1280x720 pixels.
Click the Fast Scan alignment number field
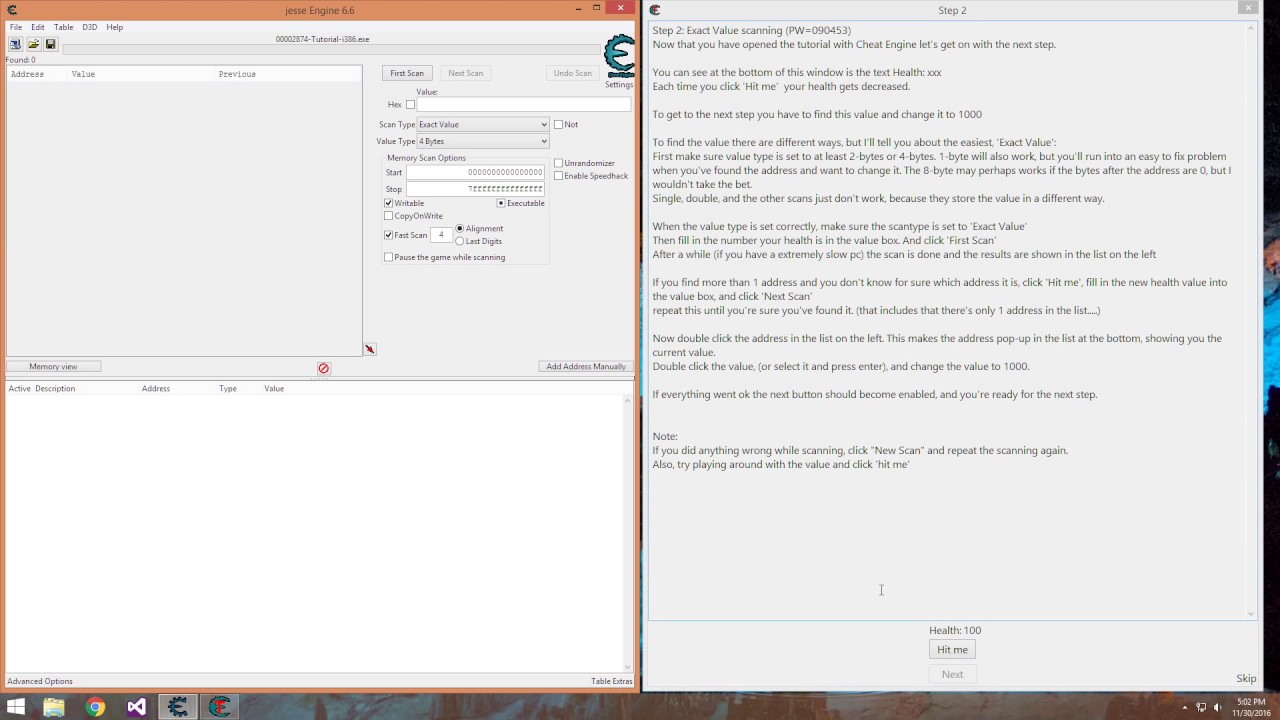(441, 235)
